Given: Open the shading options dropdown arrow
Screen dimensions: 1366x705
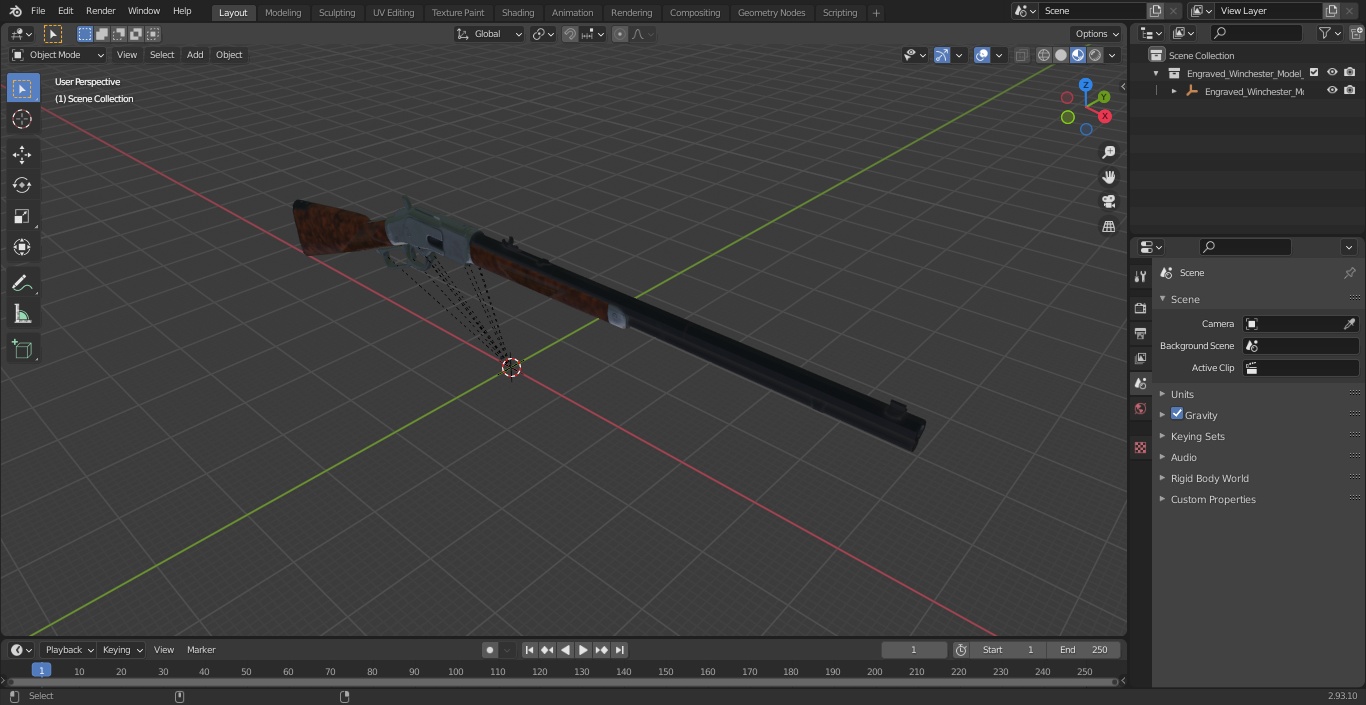Looking at the screenshot, I should [x=1113, y=55].
